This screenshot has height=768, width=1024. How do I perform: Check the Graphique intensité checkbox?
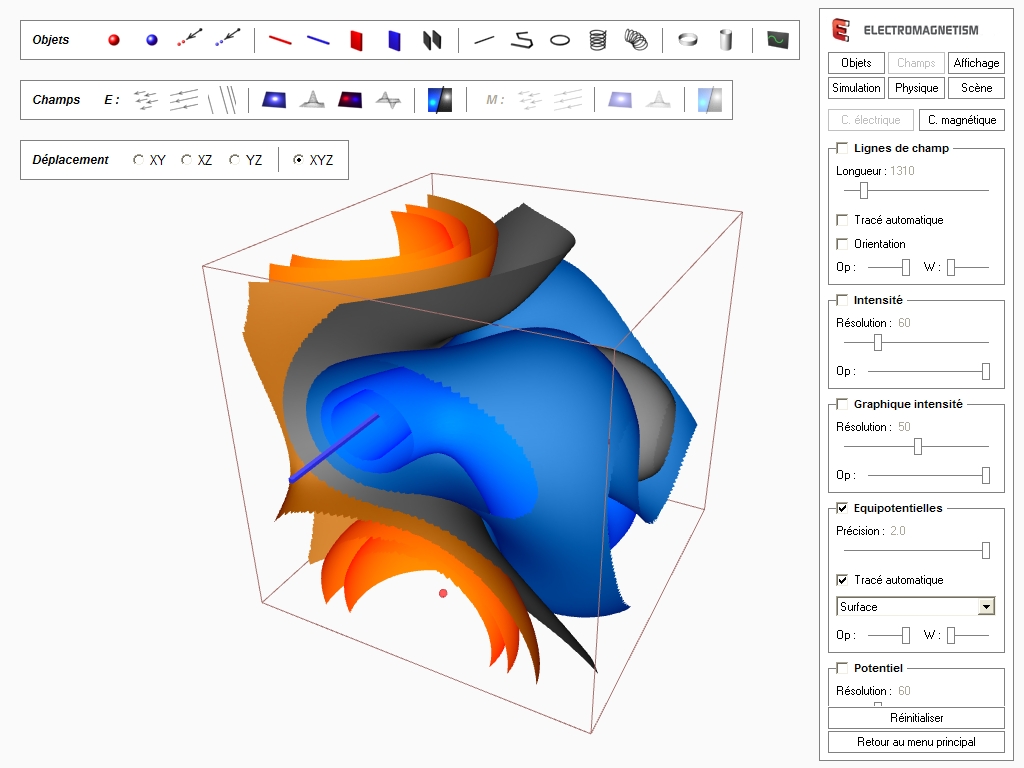842,404
